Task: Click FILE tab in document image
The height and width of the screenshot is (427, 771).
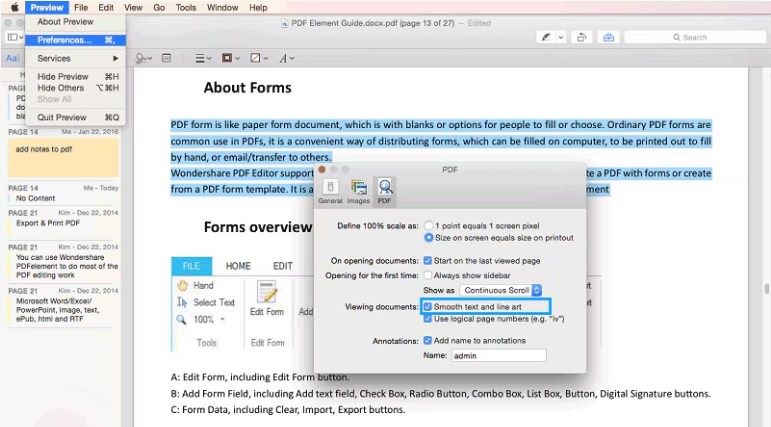Action: click(x=191, y=266)
